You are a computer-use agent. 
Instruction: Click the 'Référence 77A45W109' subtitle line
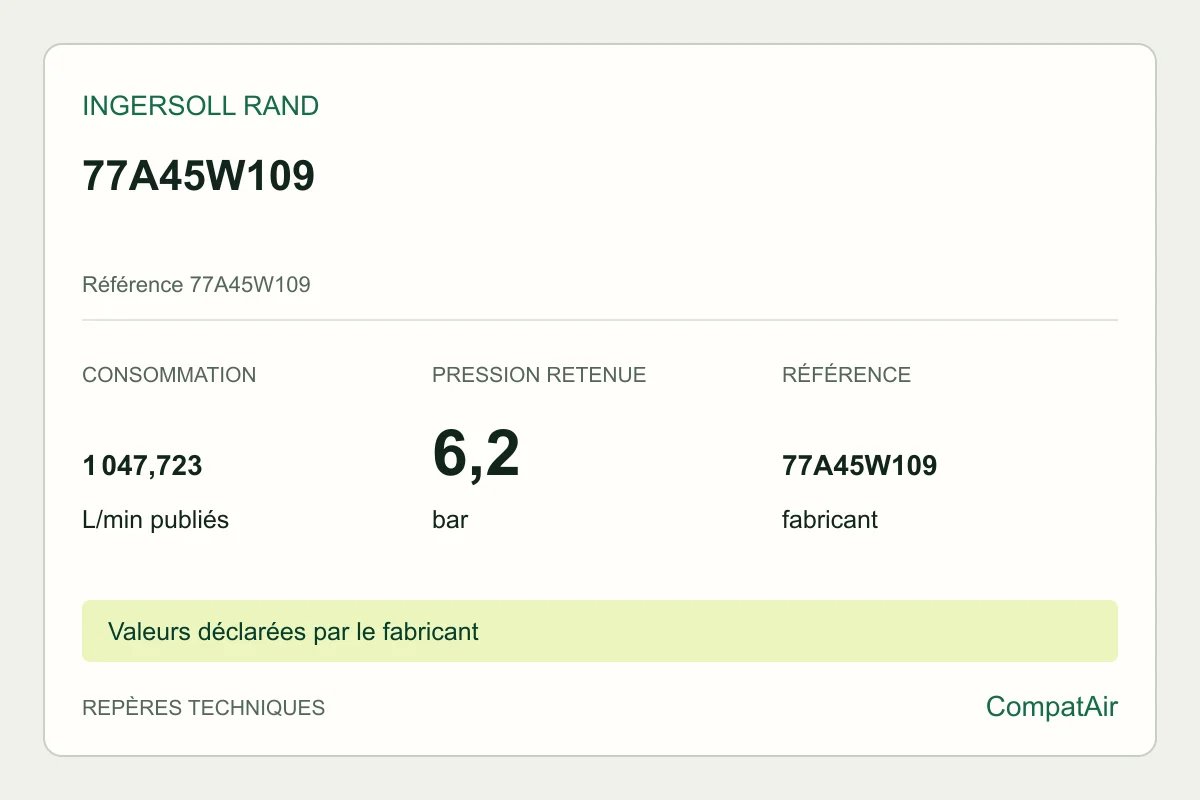point(196,285)
